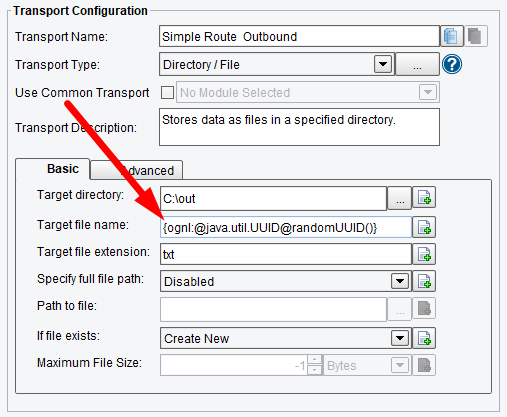Click browse button next to Target directory

point(400,199)
